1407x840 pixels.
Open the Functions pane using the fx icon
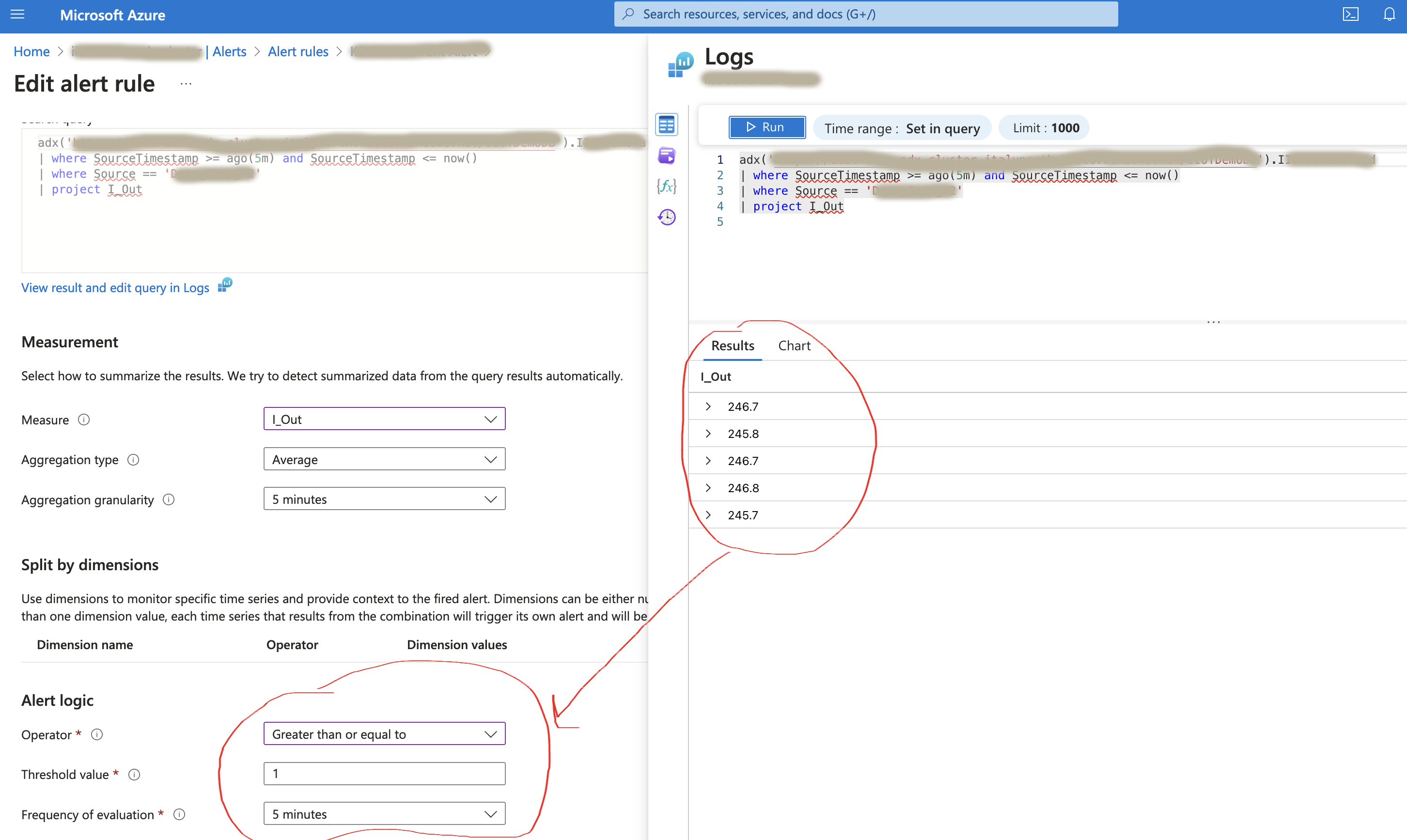tap(667, 186)
